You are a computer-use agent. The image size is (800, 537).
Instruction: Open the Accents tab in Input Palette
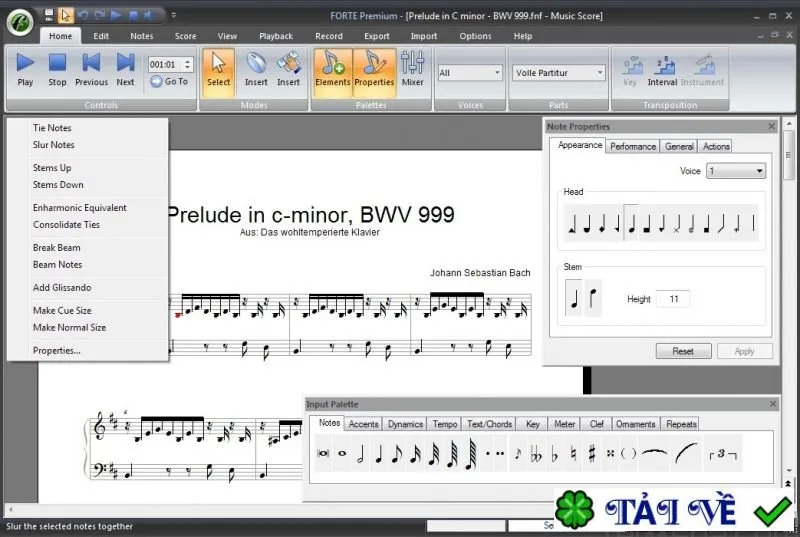(x=363, y=424)
